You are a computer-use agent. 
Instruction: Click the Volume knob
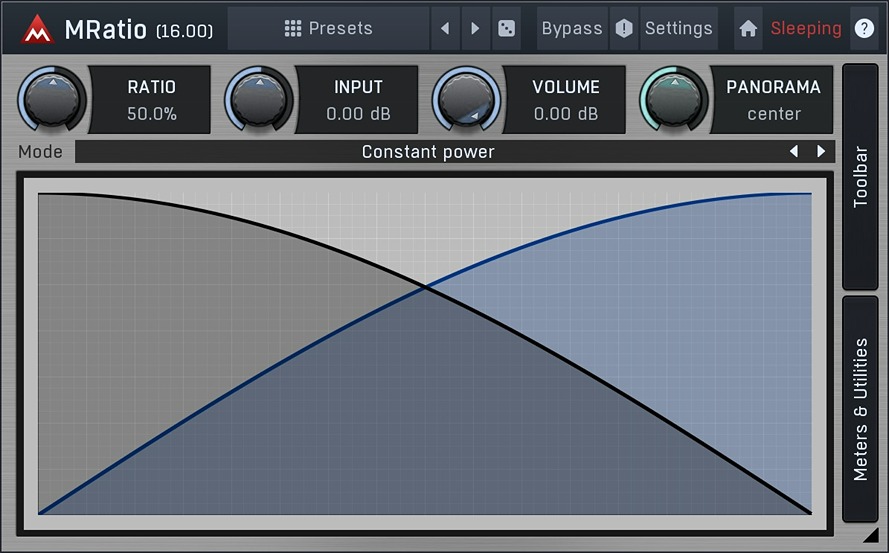(466, 99)
